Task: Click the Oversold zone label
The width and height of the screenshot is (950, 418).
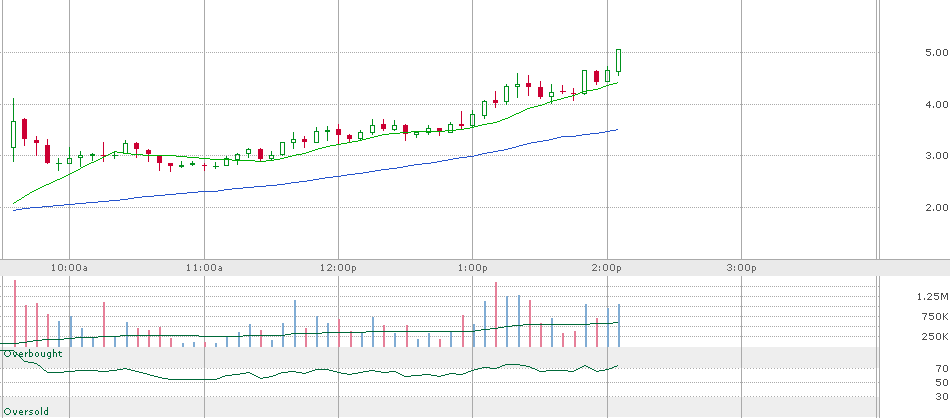Action: coord(26,411)
